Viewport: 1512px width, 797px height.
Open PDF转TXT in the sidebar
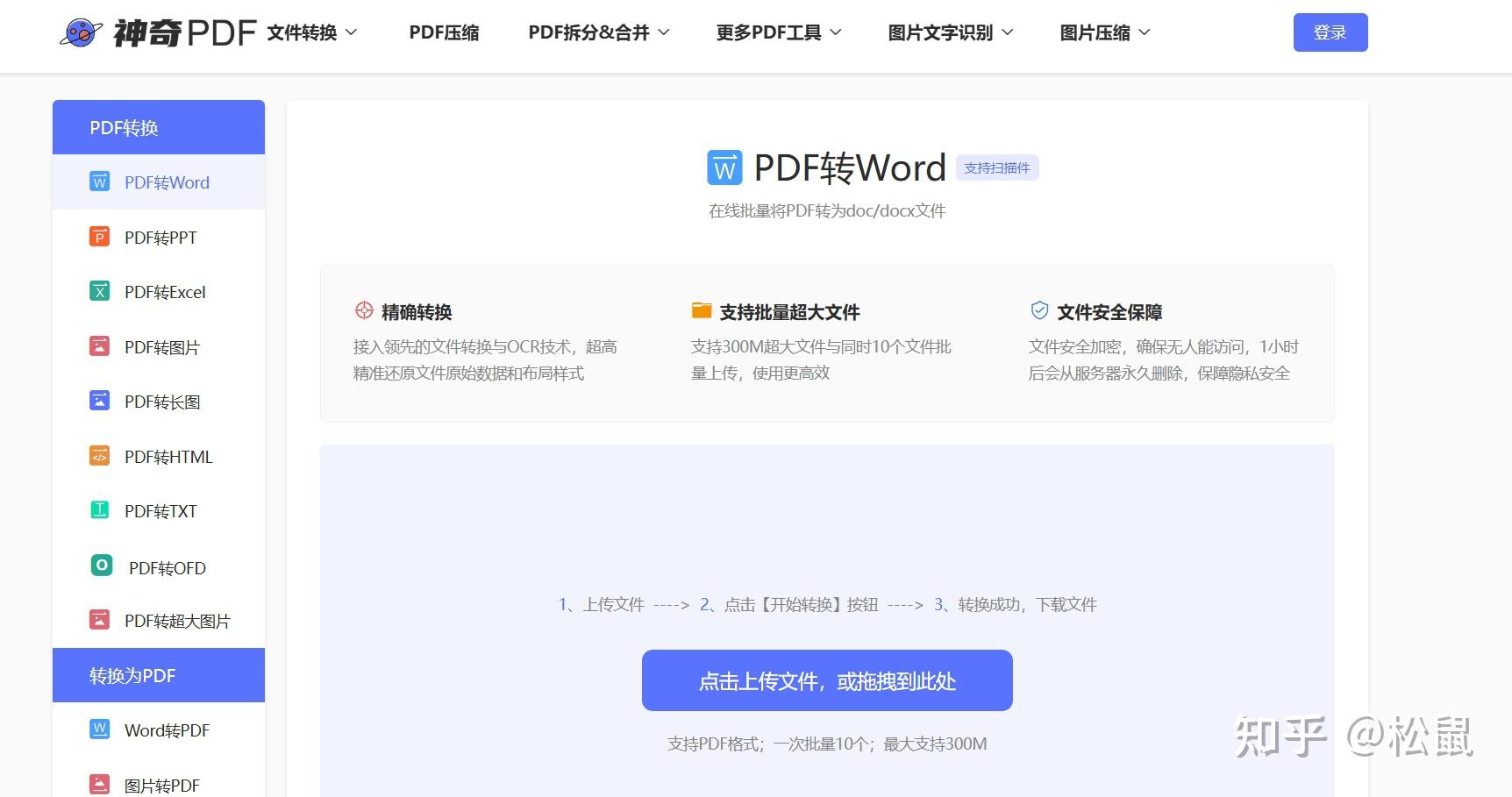click(x=159, y=511)
